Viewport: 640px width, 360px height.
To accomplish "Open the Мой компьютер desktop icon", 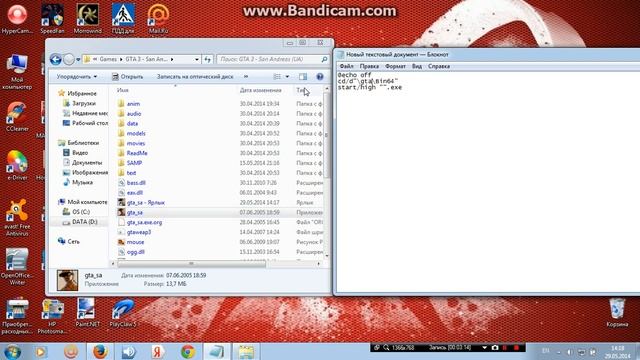I will click(x=17, y=71).
